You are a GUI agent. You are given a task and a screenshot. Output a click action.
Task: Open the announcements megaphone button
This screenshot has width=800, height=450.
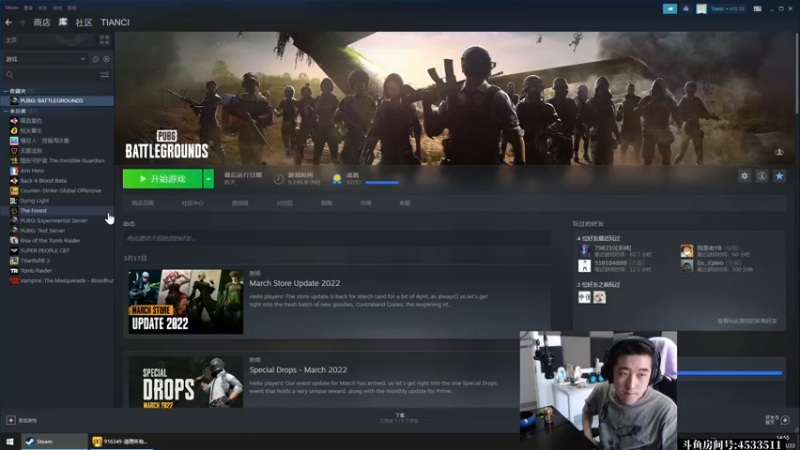click(x=670, y=9)
